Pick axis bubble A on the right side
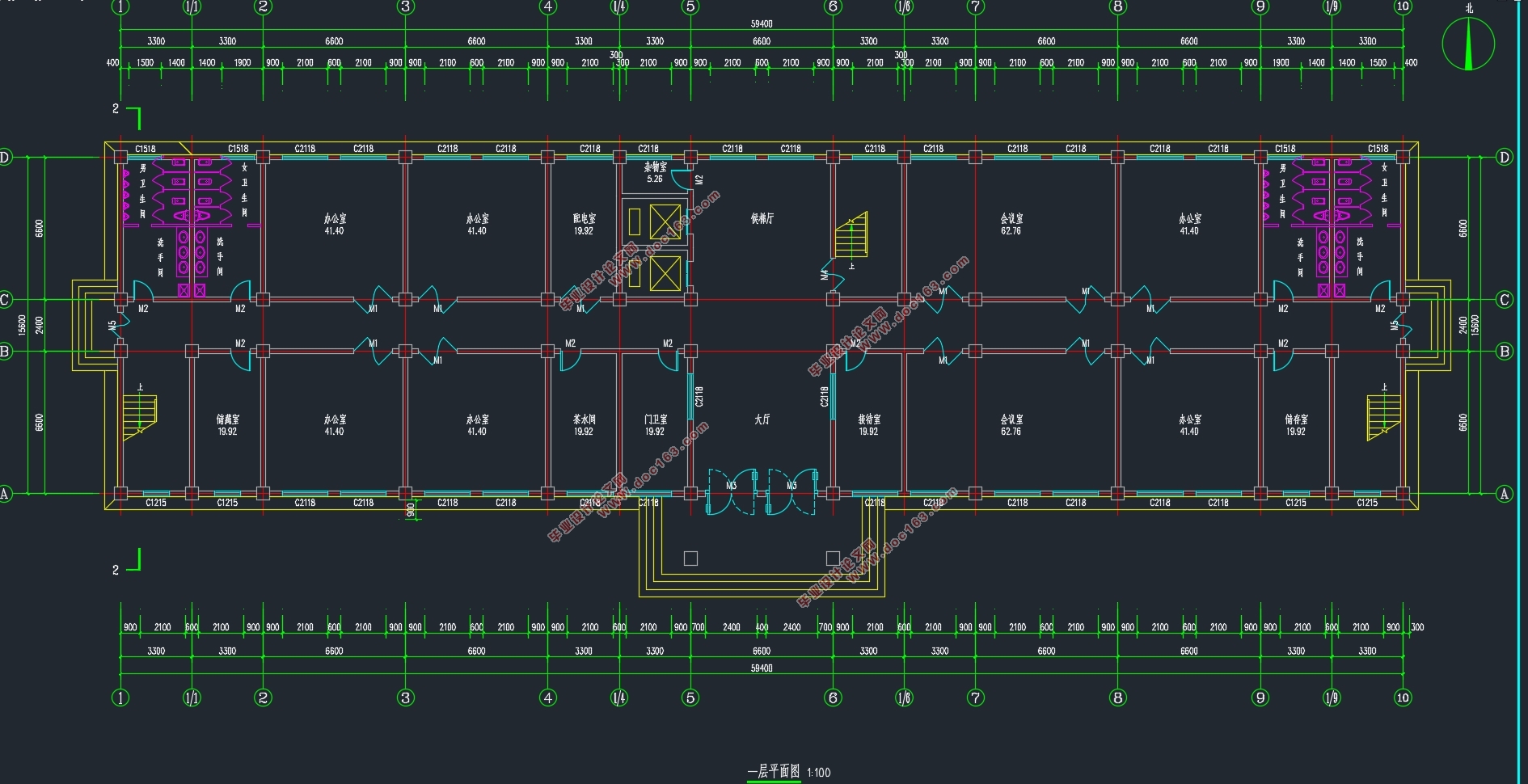Image resolution: width=1528 pixels, height=784 pixels. [1505, 494]
